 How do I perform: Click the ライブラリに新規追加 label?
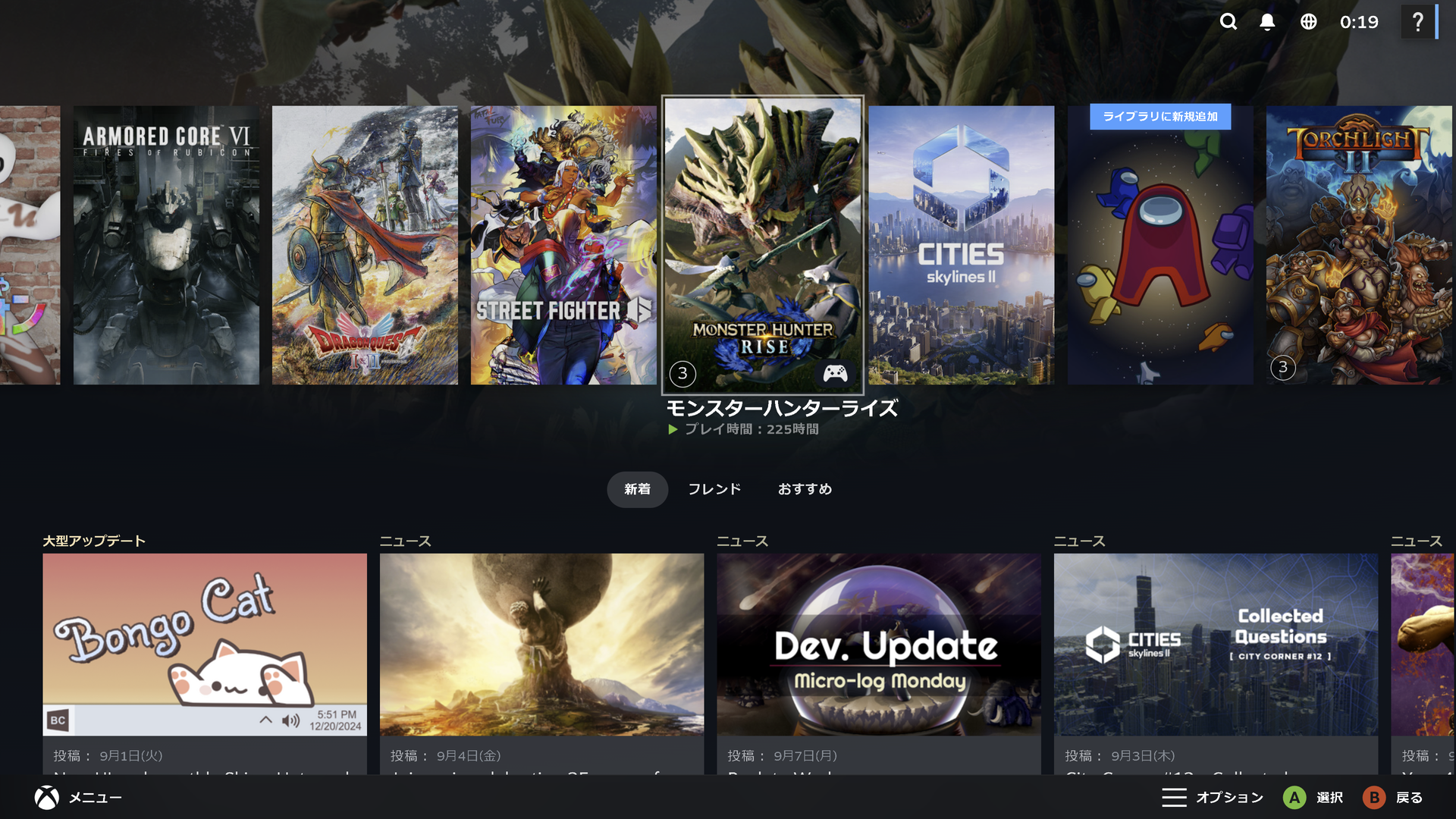pyautogui.click(x=1160, y=117)
